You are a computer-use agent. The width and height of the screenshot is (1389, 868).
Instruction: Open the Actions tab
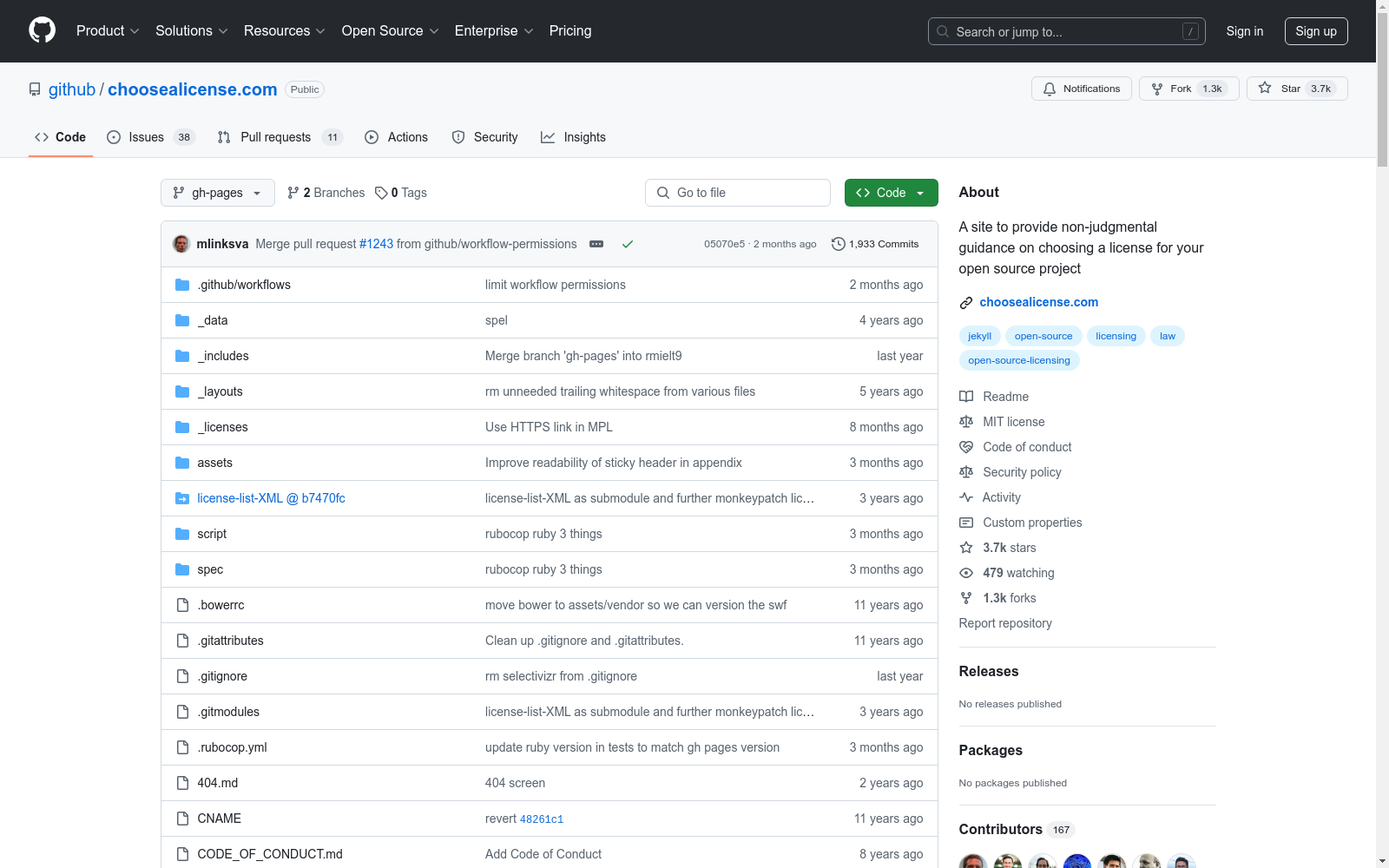(x=397, y=137)
